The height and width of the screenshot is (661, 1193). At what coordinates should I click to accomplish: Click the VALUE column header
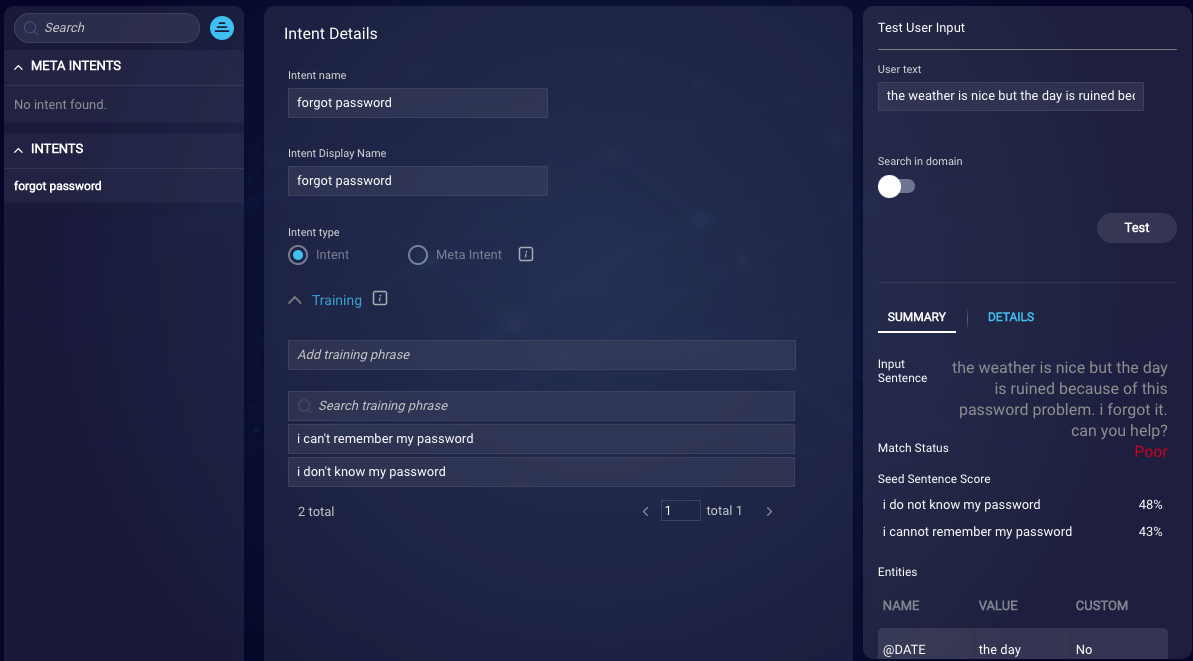(997, 605)
